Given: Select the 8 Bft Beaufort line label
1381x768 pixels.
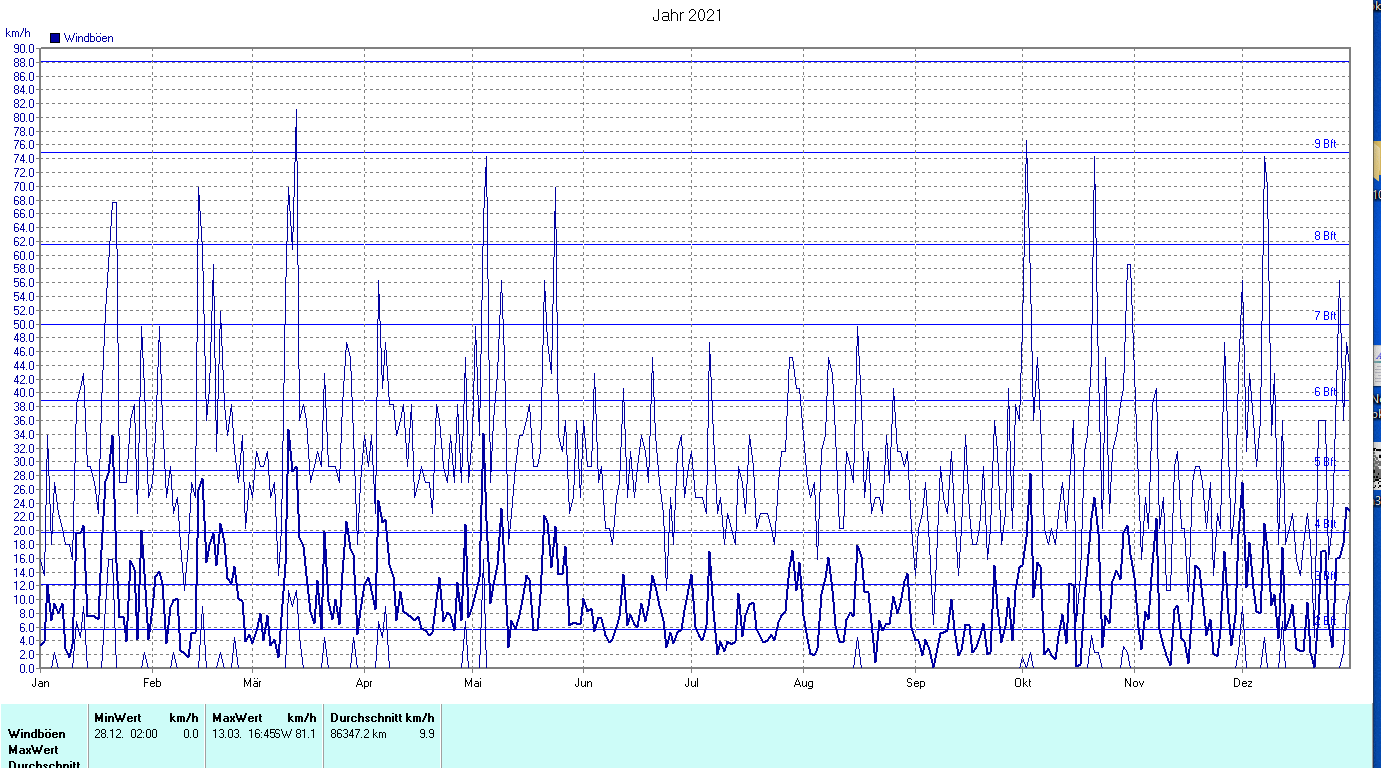Looking at the screenshot, I should pyautogui.click(x=1325, y=236).
